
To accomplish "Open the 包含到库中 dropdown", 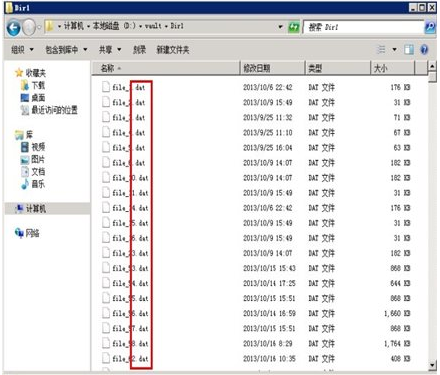I will click(x=66, y=50).
